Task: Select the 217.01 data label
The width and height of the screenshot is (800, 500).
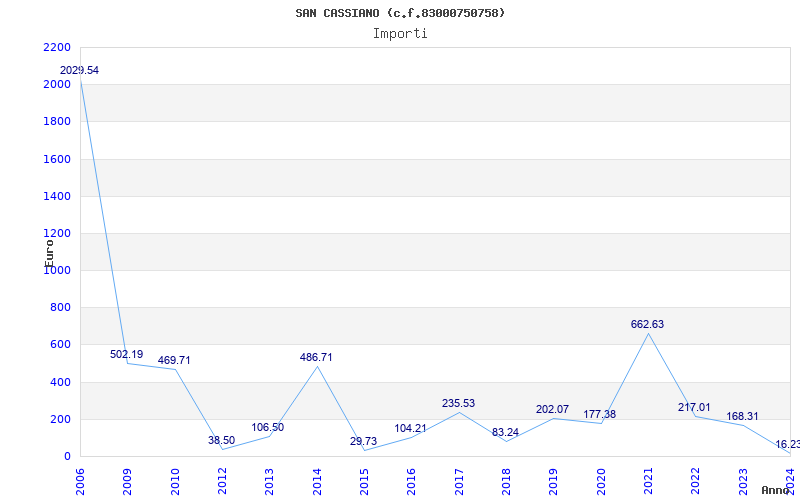Action: click(x=694, y=407)
